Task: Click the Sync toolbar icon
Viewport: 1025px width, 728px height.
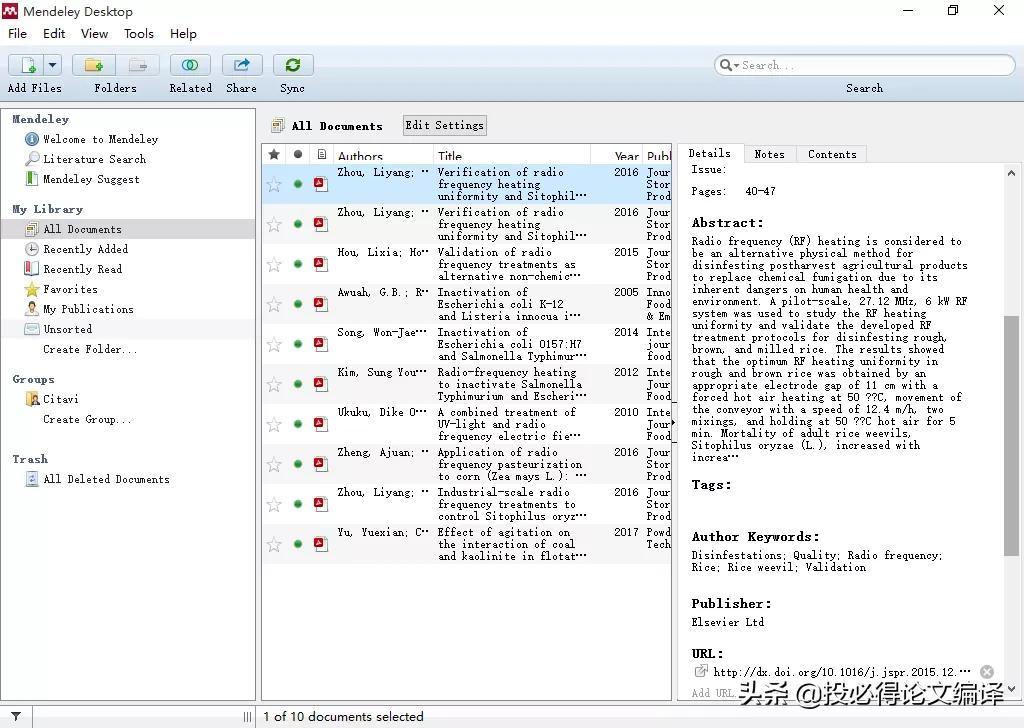Action: coord(293,65)
